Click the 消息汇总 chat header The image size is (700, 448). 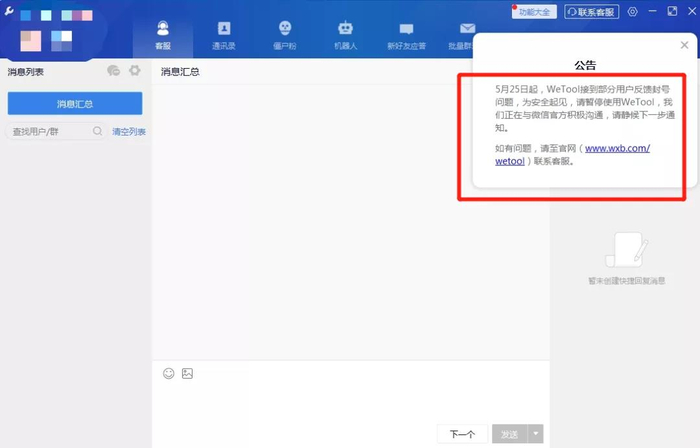pos(180,72)
